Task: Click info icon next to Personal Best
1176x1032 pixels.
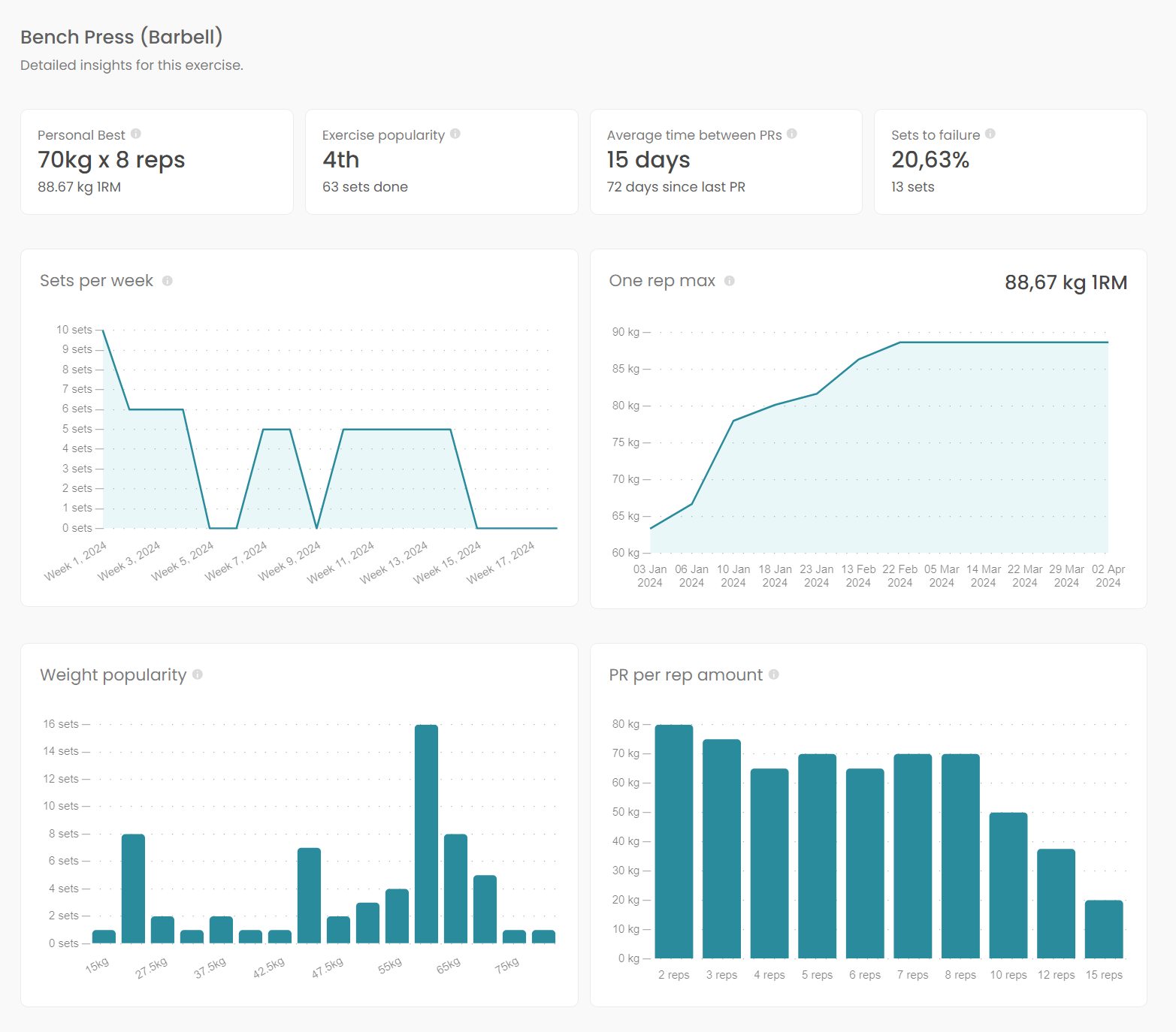Action: coord(136,134)
